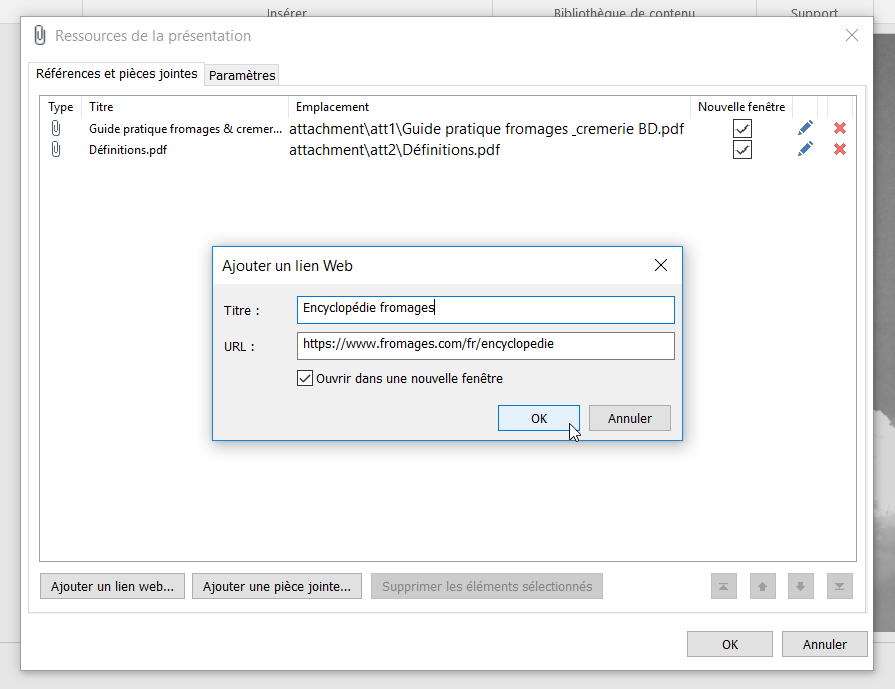895x689 pixels.
Task: Click the move up arrow button
Action: tap(762, 587)
